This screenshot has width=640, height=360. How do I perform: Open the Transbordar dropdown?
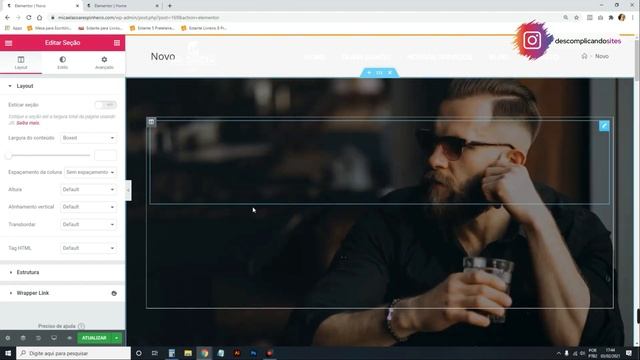(x=89, y=224)
